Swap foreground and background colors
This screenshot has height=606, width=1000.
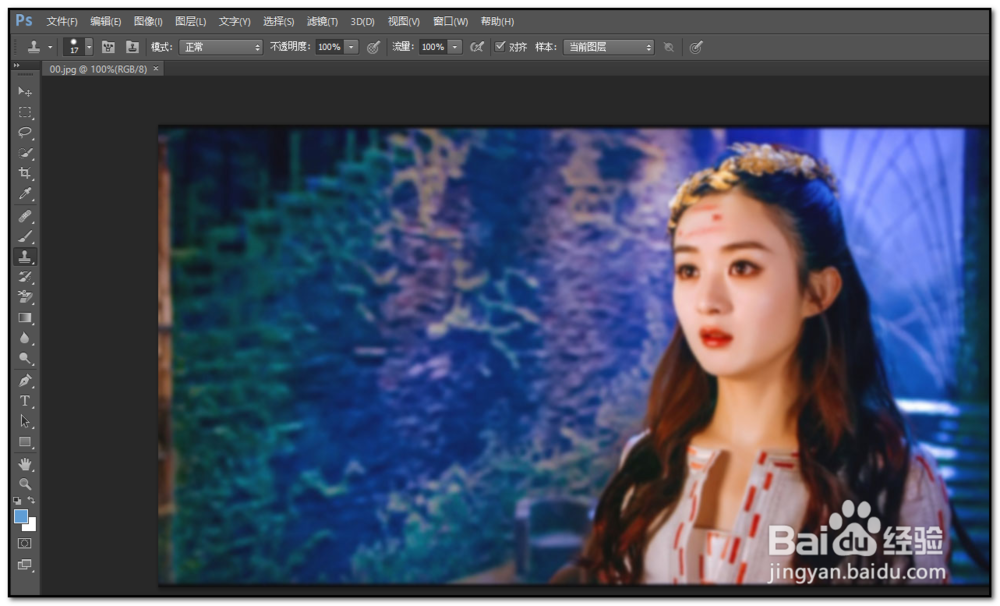(31, 501)
